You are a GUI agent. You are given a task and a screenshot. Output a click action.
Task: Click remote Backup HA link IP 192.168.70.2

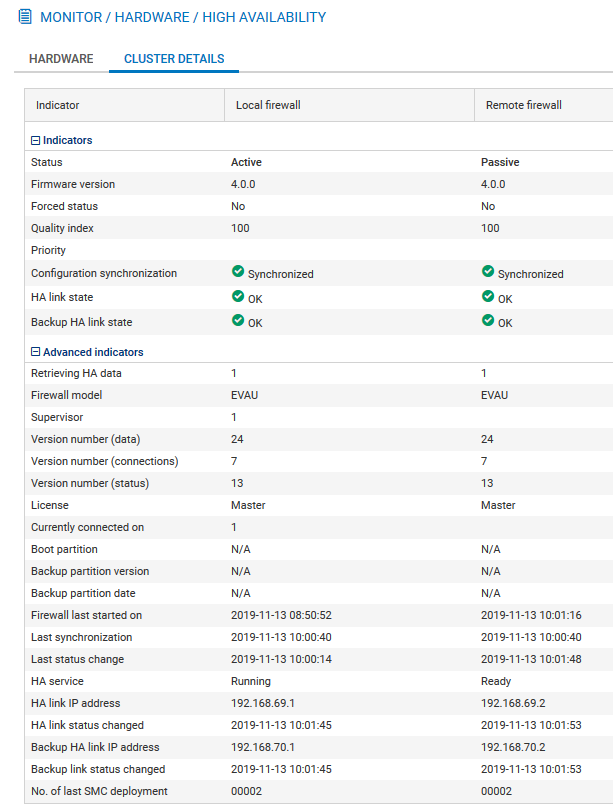click(513, 747)
